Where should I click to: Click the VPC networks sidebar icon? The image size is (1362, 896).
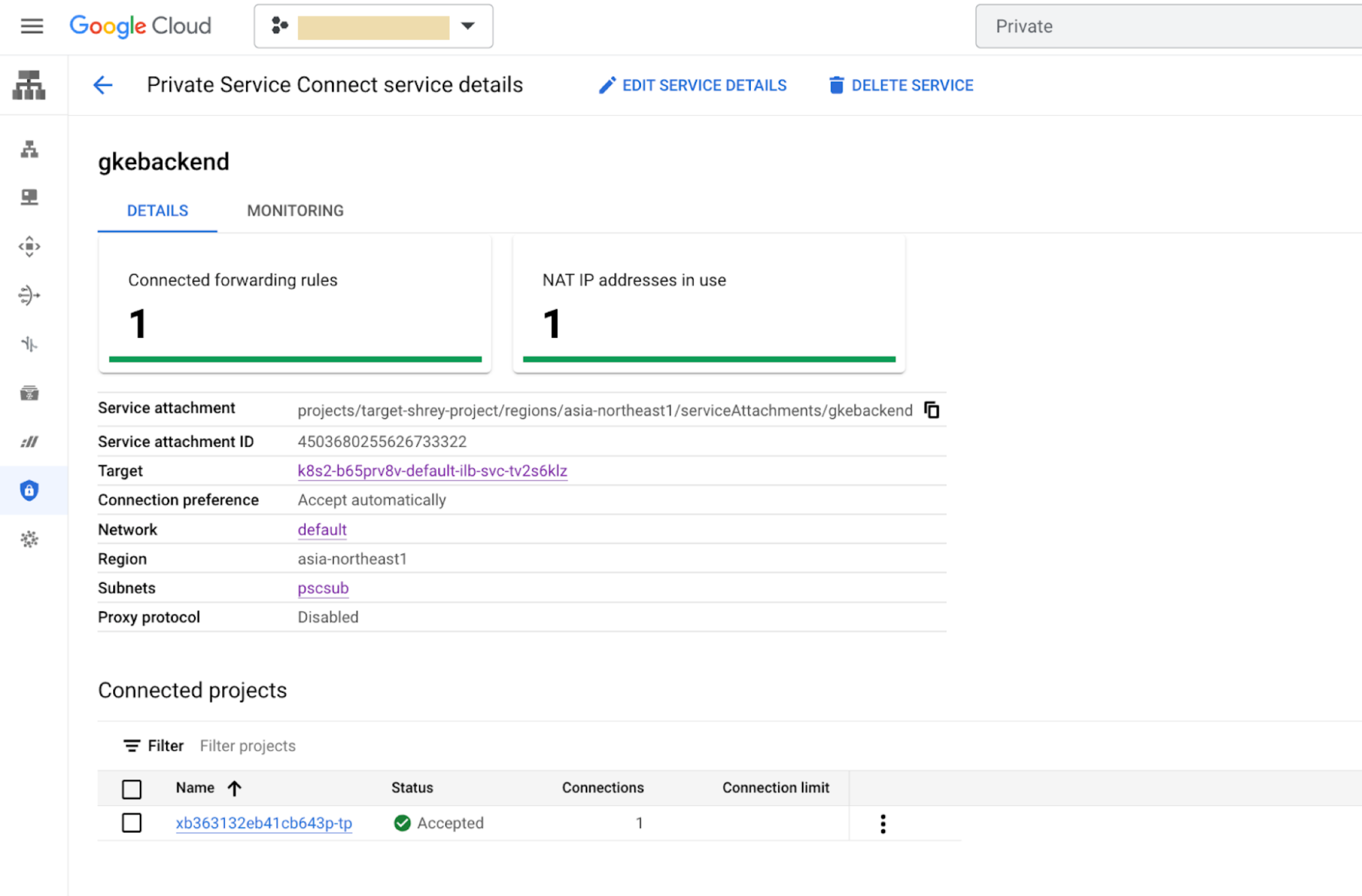pyautogui.click(x=29, y=149)
